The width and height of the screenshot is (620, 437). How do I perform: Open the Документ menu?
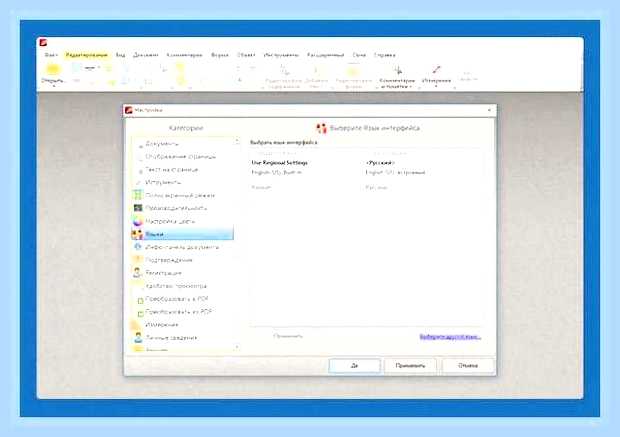pos(146,55)
